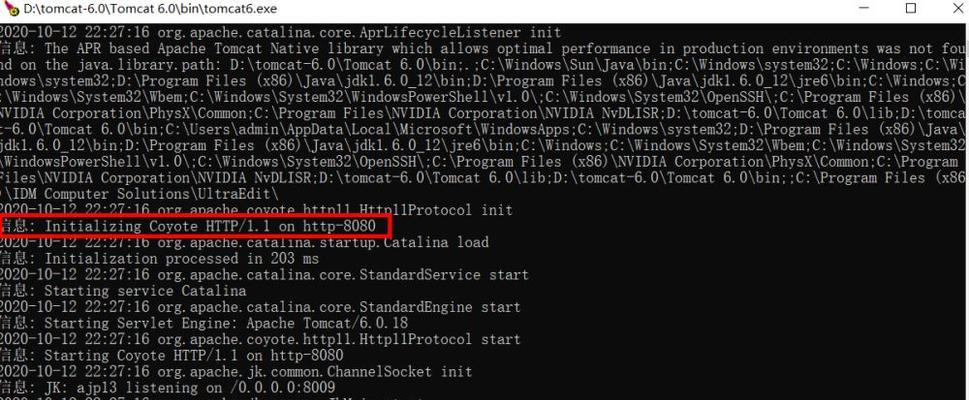Click the WindowsPowerShell\v1.0 path text line
969x400 pixels.
(x=484, y=161)
